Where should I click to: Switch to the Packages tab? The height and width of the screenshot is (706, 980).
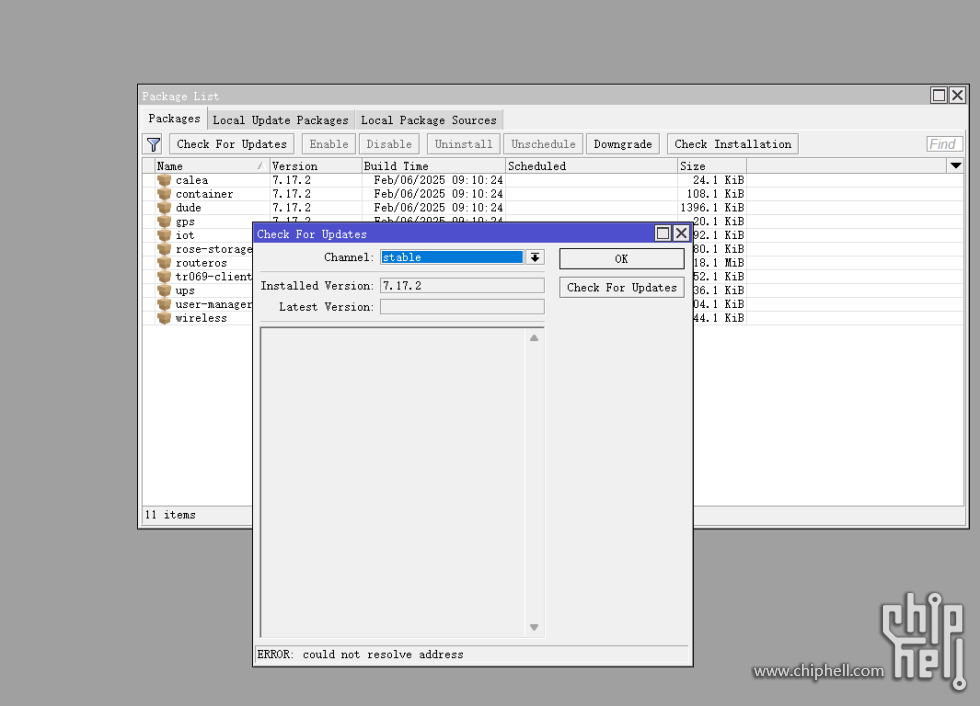pos(174,119)
